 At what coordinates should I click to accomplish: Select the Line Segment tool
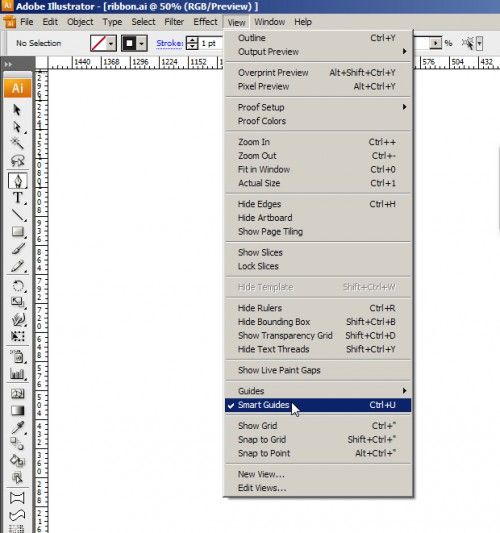(x=17, y=215)
